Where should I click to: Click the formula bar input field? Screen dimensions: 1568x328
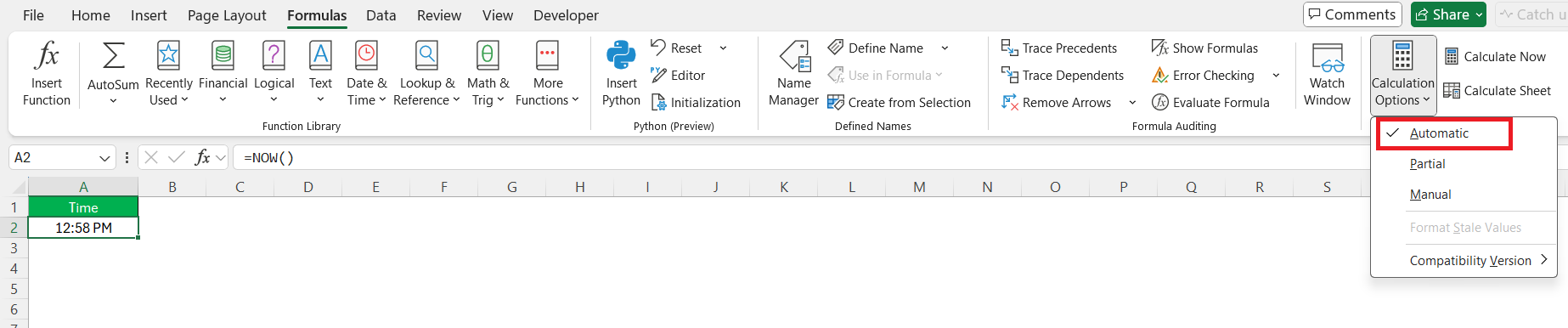[798, 157]
